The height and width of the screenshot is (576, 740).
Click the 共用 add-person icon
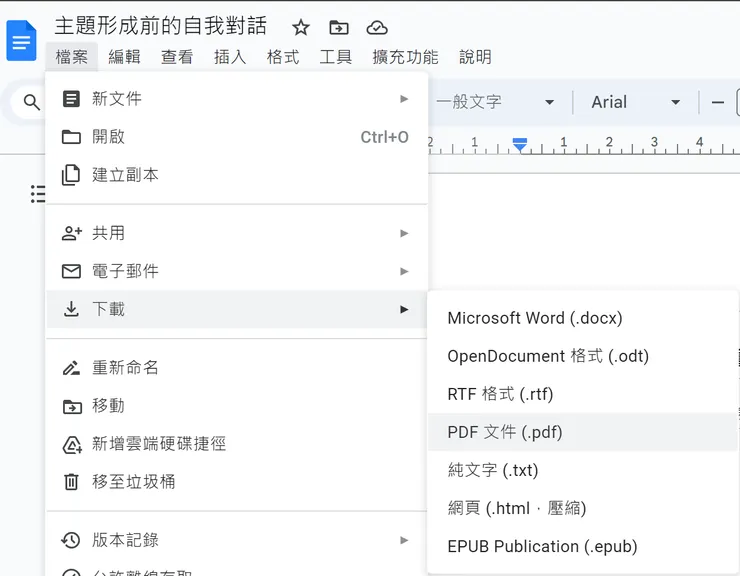(x=72, y=233)
